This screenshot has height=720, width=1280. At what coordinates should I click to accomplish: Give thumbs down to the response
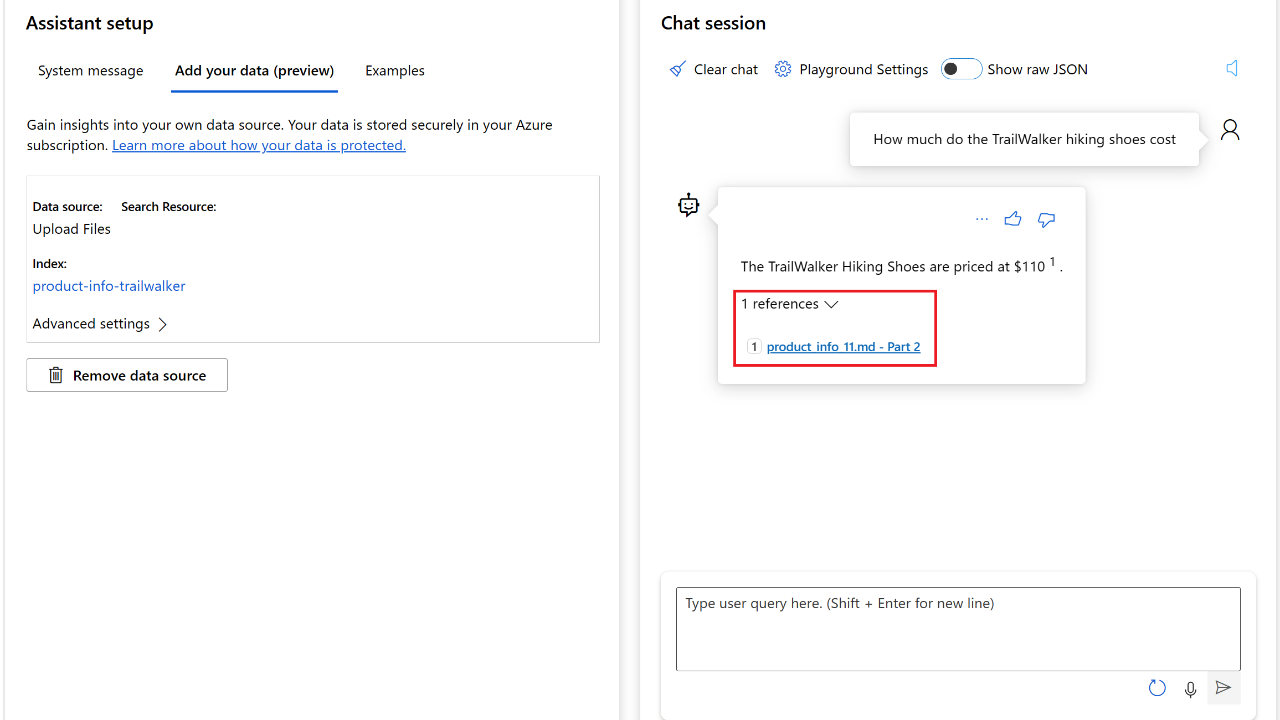(1046, 219)
